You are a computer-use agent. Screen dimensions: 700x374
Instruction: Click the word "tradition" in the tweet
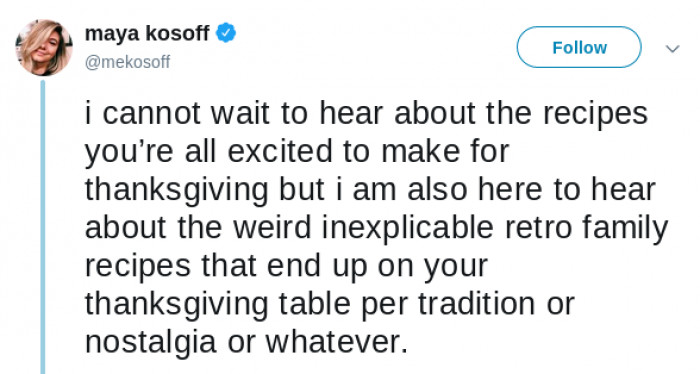[476, 304]
